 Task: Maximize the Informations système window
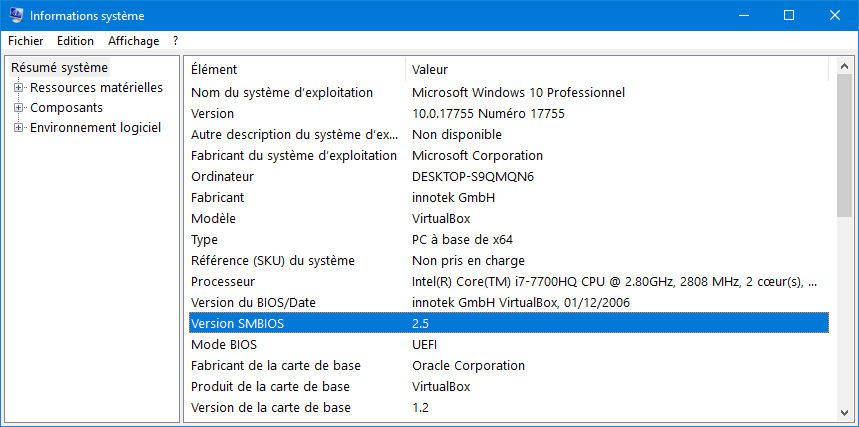pos(789,15)
